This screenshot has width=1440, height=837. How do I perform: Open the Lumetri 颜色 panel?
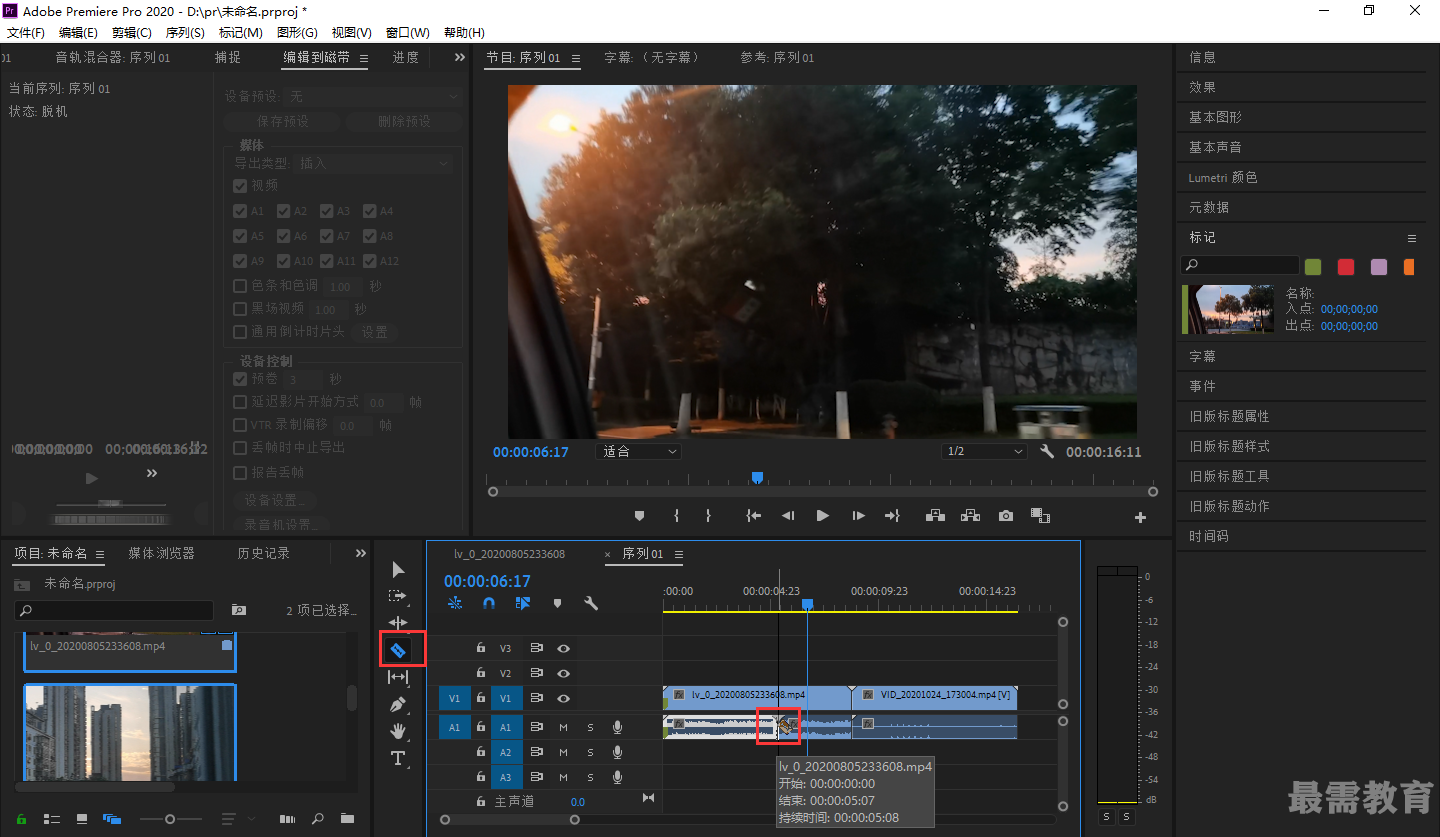point(1223,177)
